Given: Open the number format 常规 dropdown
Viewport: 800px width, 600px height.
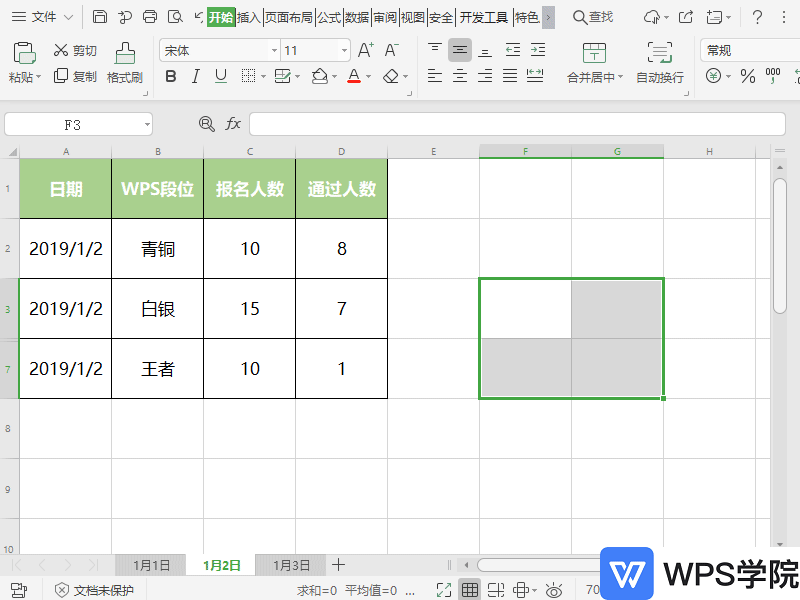Looking at the screenshot, I should pos(750,51).
